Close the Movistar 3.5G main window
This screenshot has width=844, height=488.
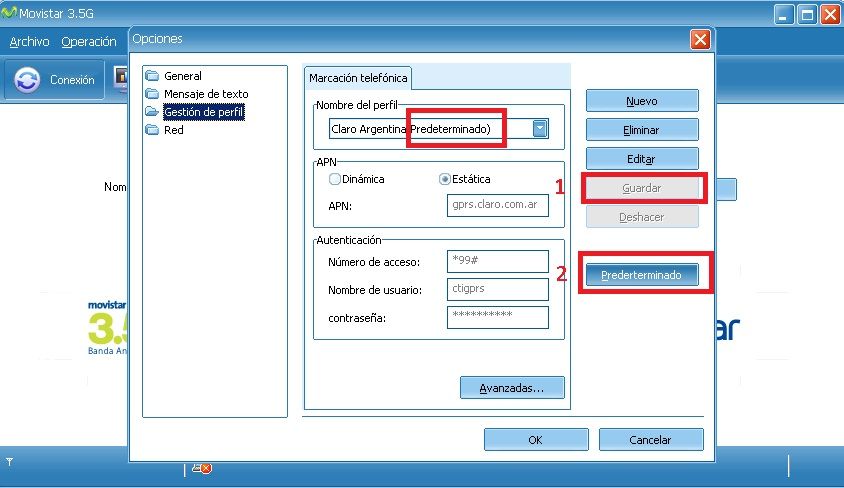(x=831, y=15)
